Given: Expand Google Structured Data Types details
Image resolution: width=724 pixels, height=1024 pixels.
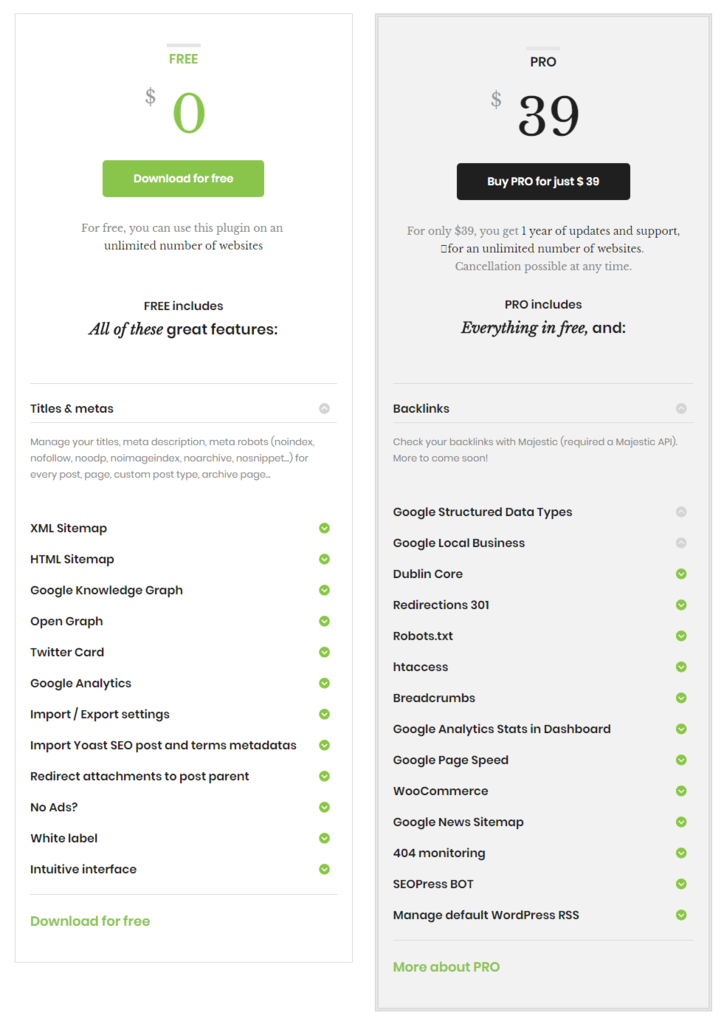Looking at the screenshot, I should tap(681, 512).
